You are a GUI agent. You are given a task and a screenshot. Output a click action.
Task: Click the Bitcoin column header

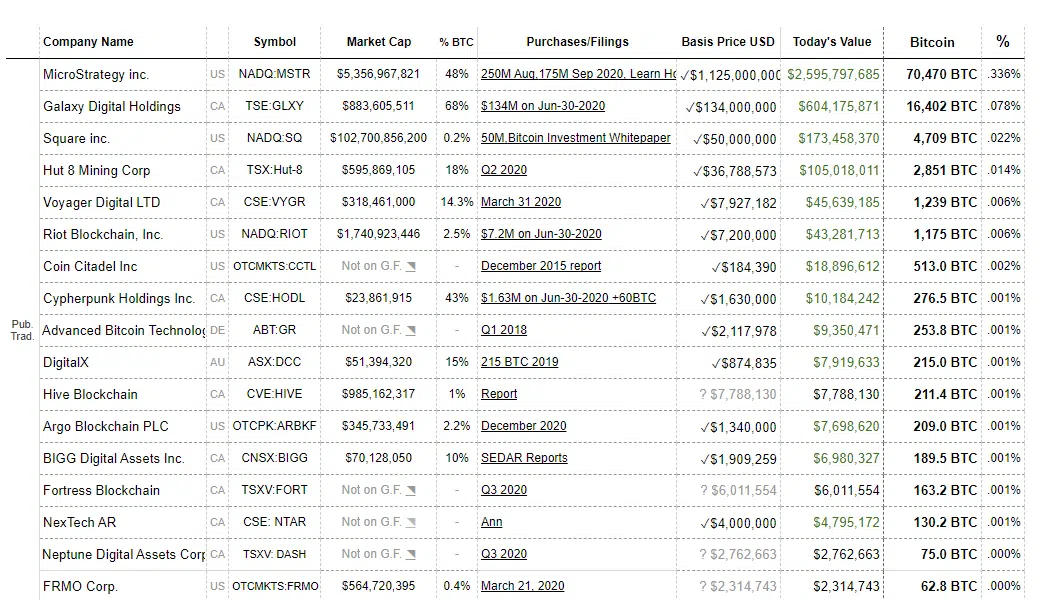tap(932, 42)
